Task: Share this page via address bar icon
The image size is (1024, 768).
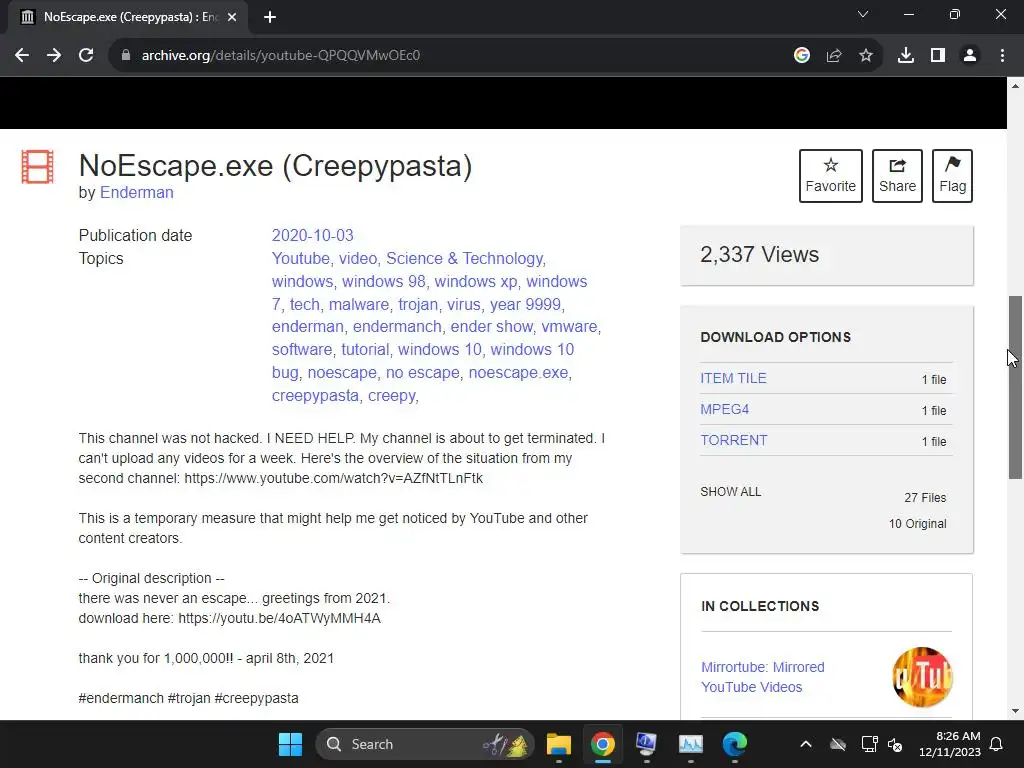Action: pyautogui.click(x=834, y=56)
